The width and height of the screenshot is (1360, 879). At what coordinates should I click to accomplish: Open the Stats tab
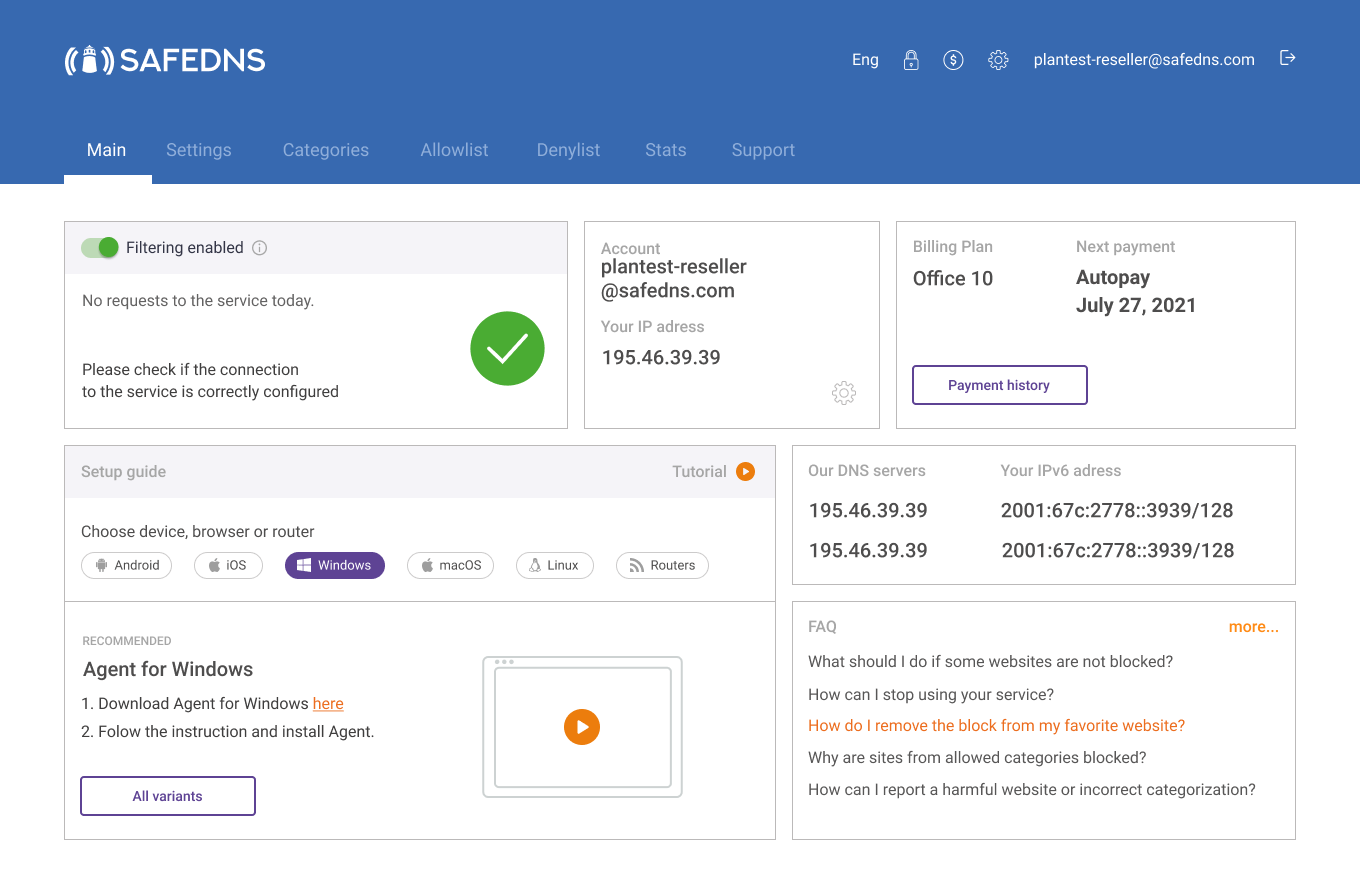click(x=665, y=149)
